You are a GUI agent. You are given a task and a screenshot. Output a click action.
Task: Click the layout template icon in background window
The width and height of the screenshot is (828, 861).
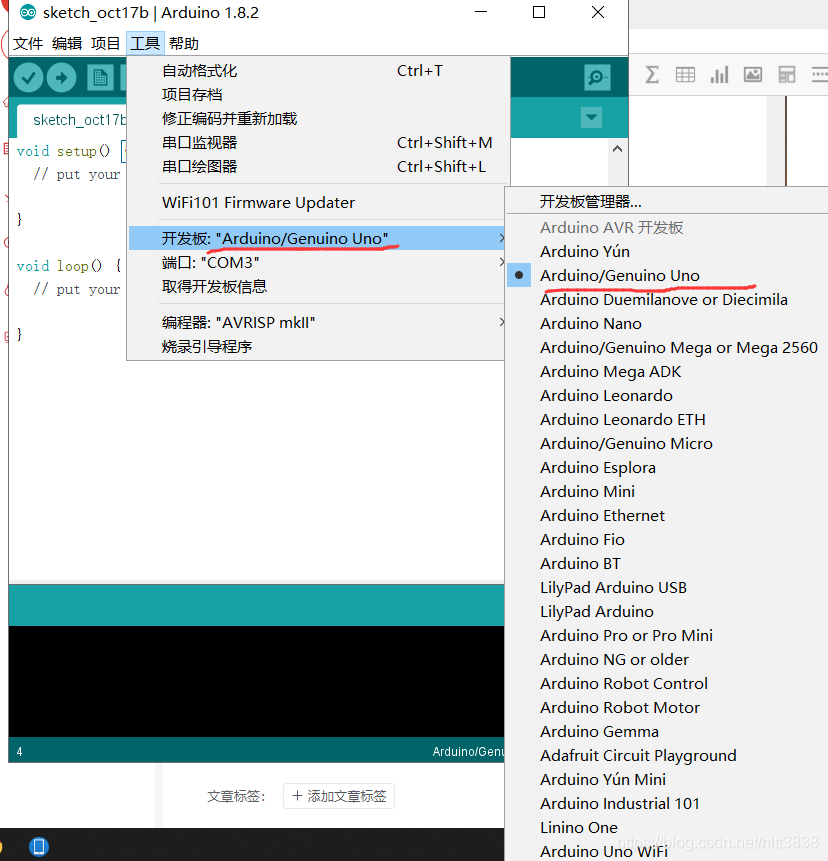787,74
